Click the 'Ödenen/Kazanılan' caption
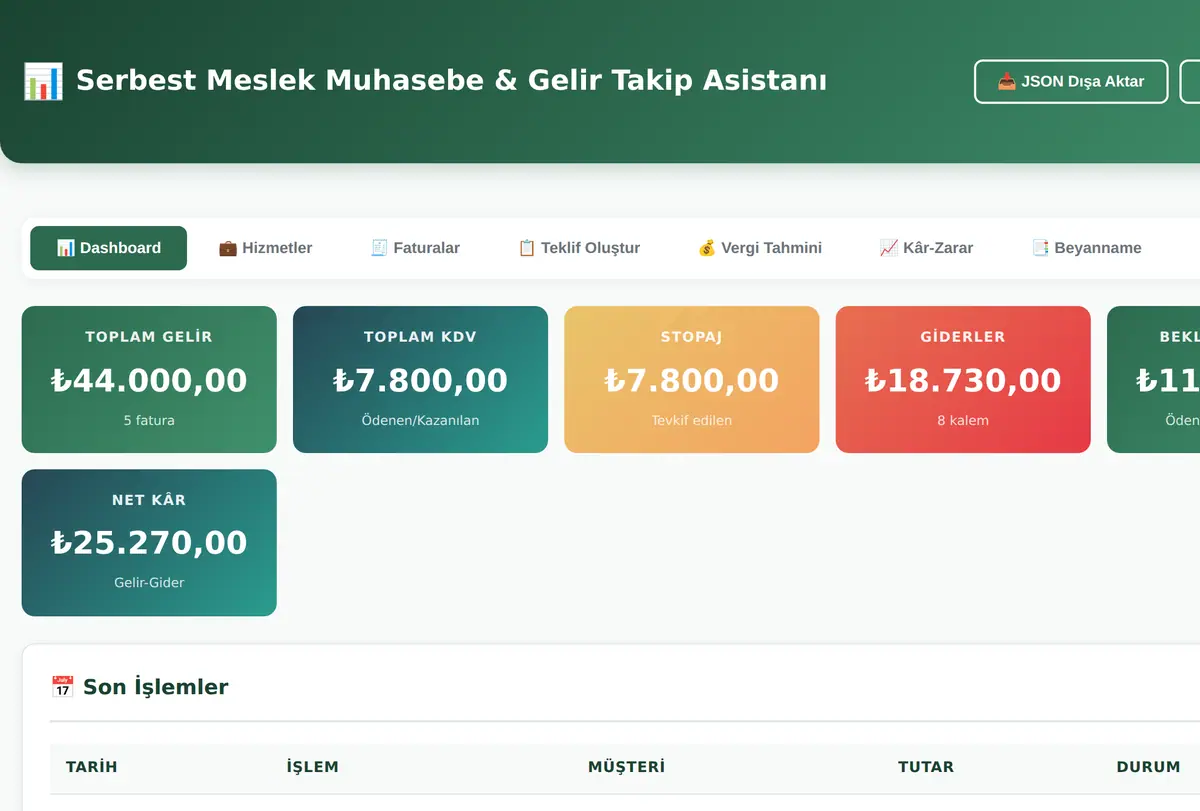Image resolution: width=1200 pixels, height=811 pixels. (x=420, y=421)
